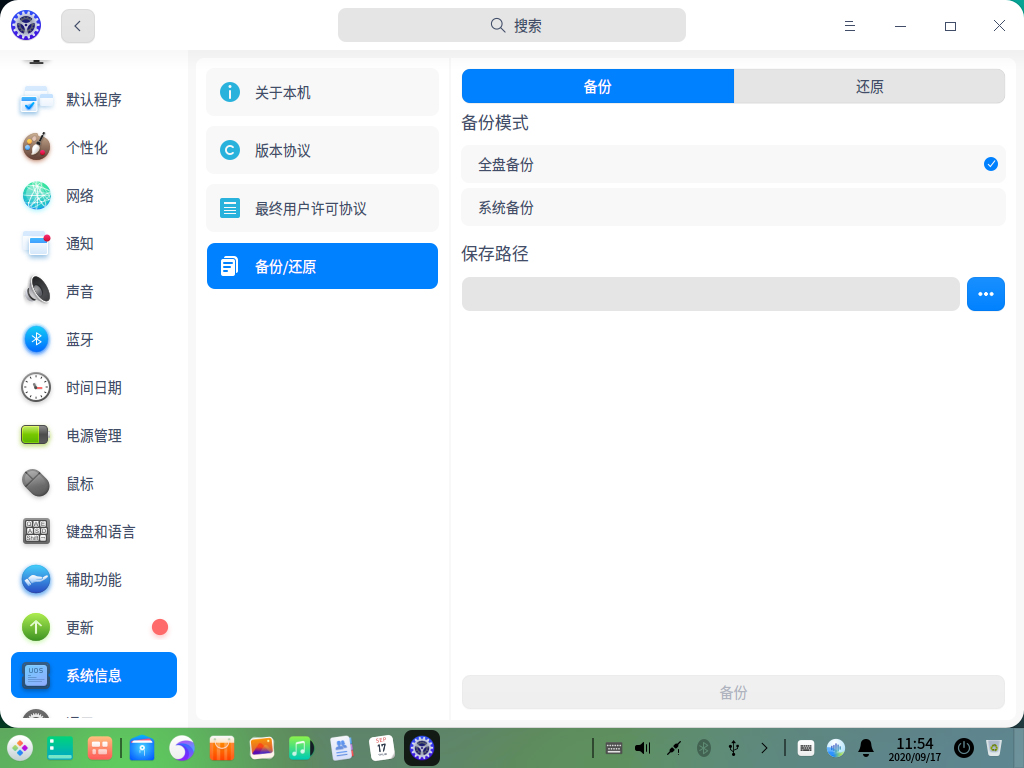Image resolution: width=1024 pixels, height=768 pixels.
Task: Select 全盘备份 full disk backup mode
Action: (733, 162)
